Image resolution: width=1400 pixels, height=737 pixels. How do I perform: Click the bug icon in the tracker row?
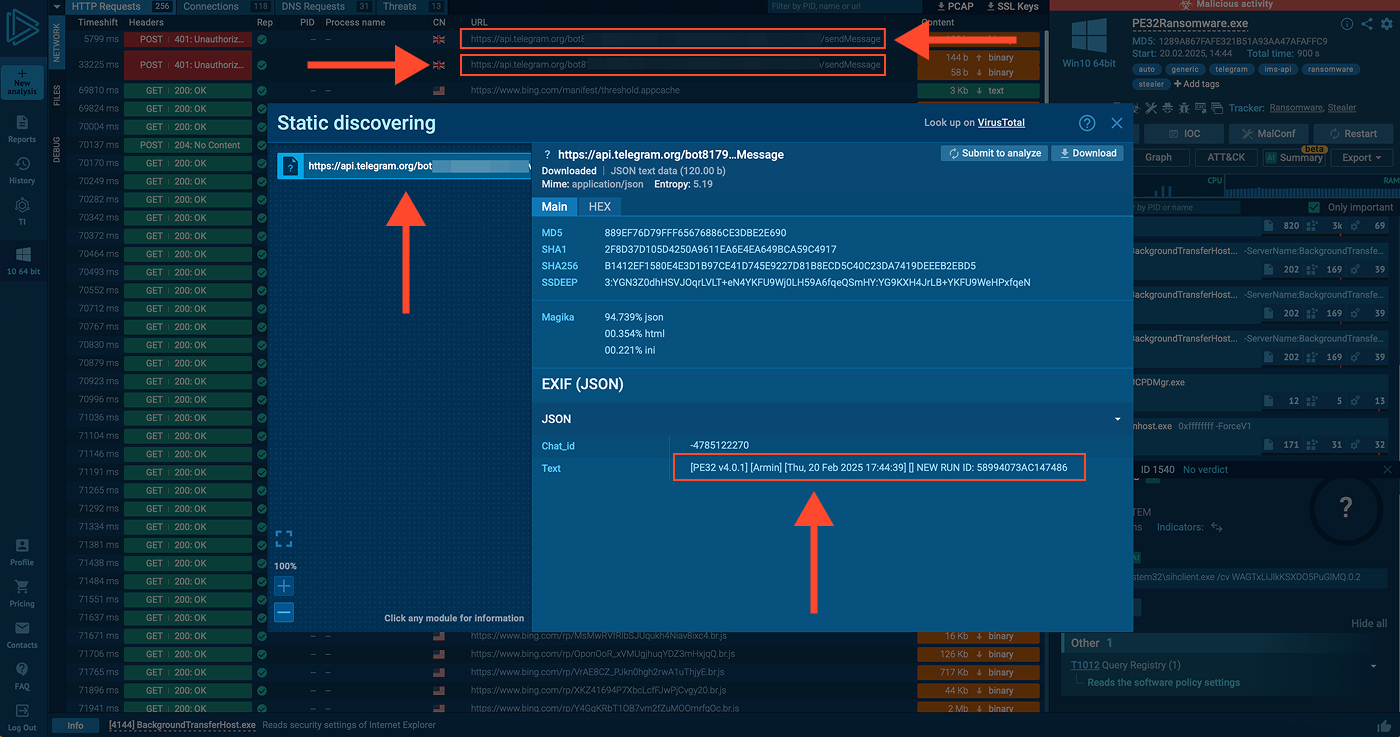1184,106
